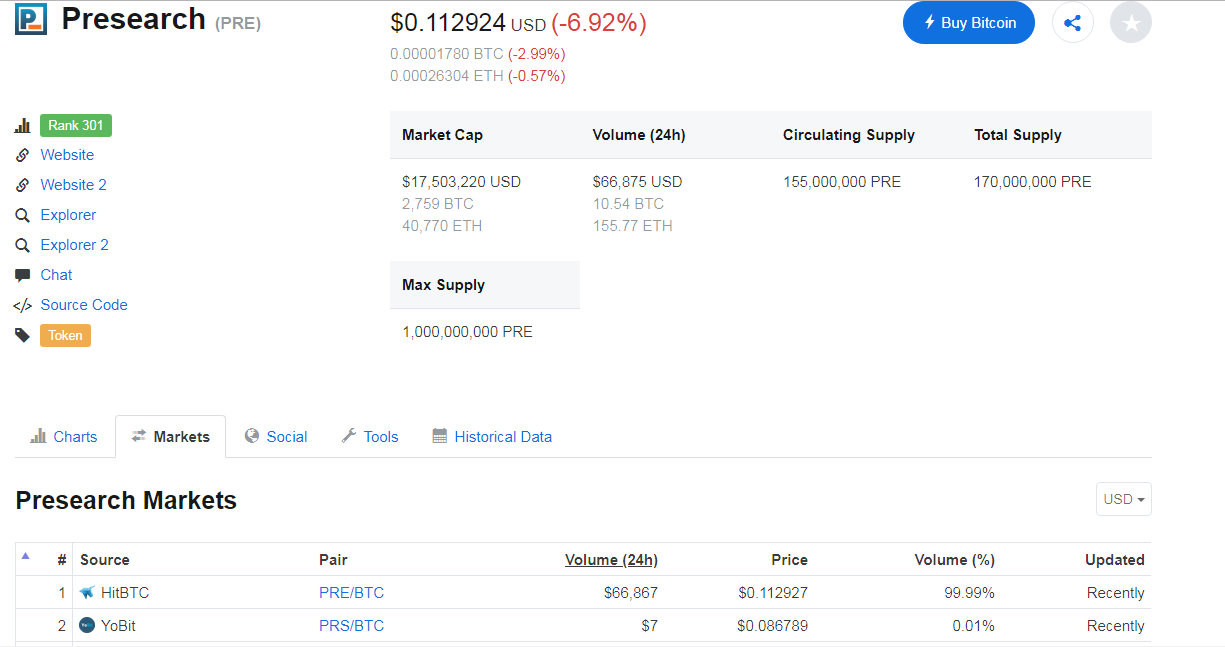The width and height of the screenshot is (1225, 647).
Task: Click the $0.112927 price value
Action: pyautogui.click(x=773, y=593)
